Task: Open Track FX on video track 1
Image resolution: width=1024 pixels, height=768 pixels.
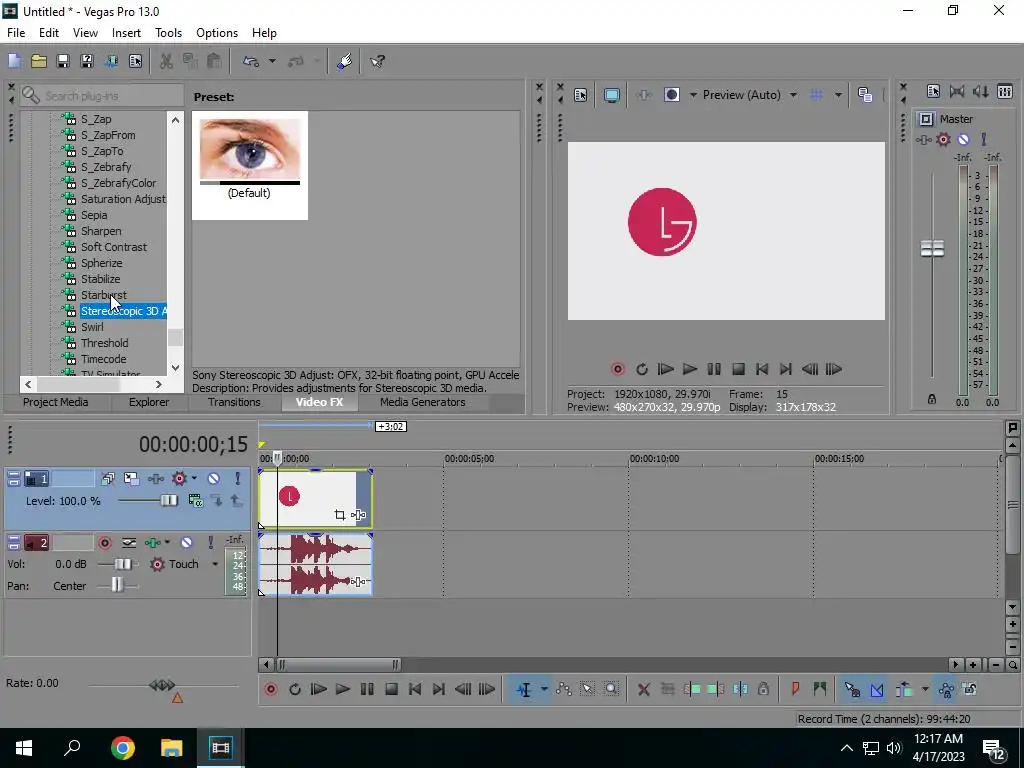Action: coord(155,479)
